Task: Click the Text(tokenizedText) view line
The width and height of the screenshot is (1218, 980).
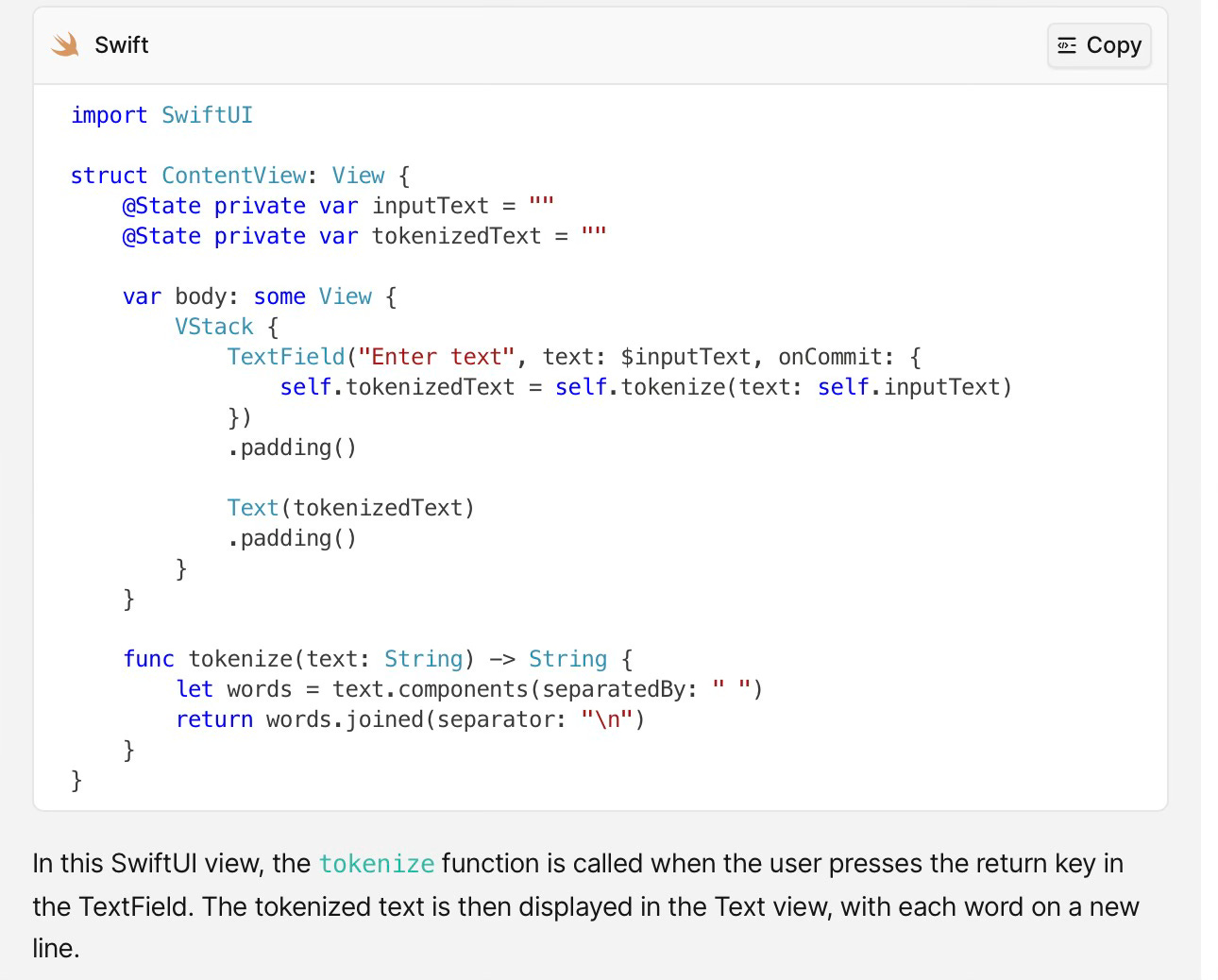Action: coord(349,507)
